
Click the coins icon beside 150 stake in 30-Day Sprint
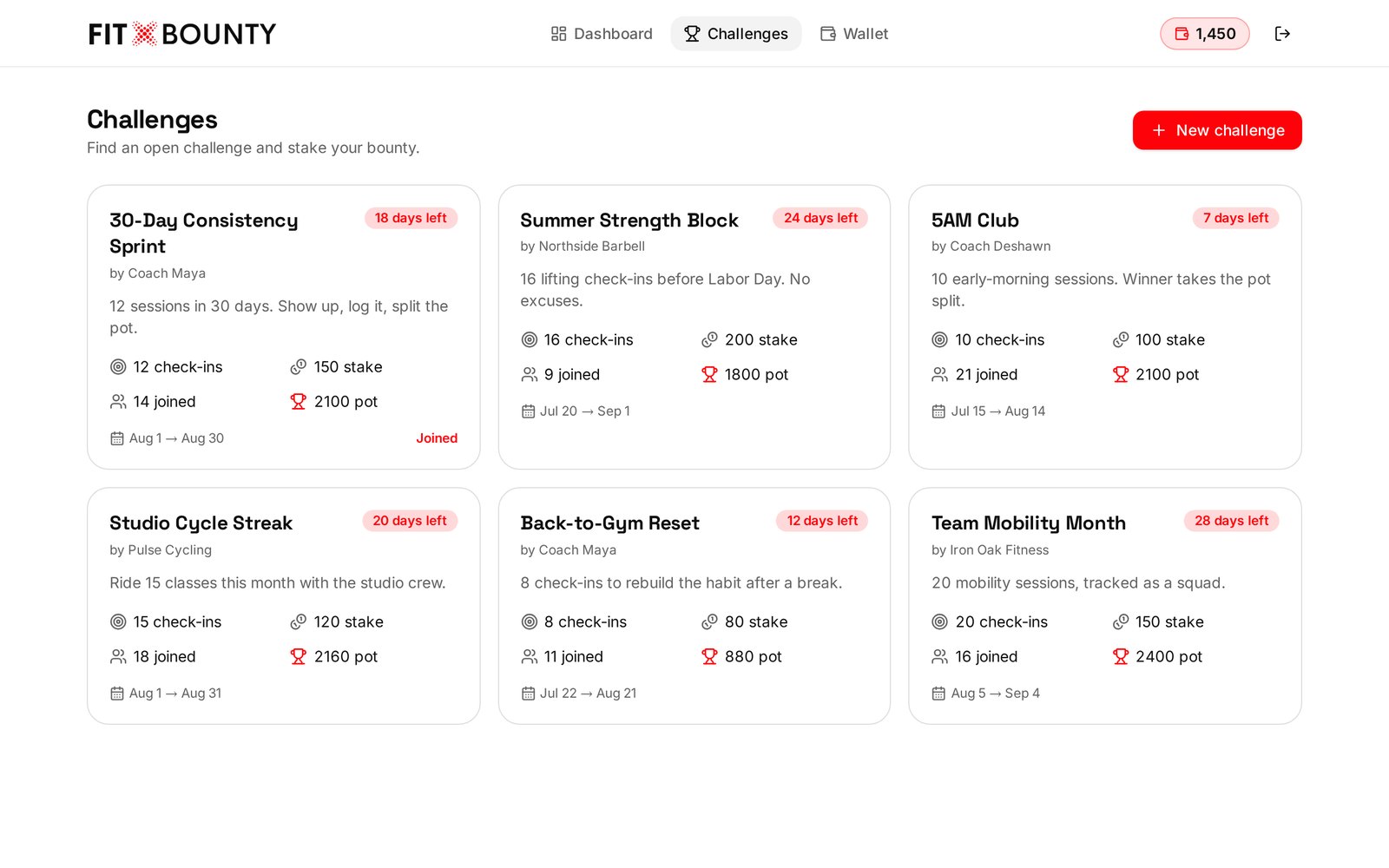pos(299,367)
